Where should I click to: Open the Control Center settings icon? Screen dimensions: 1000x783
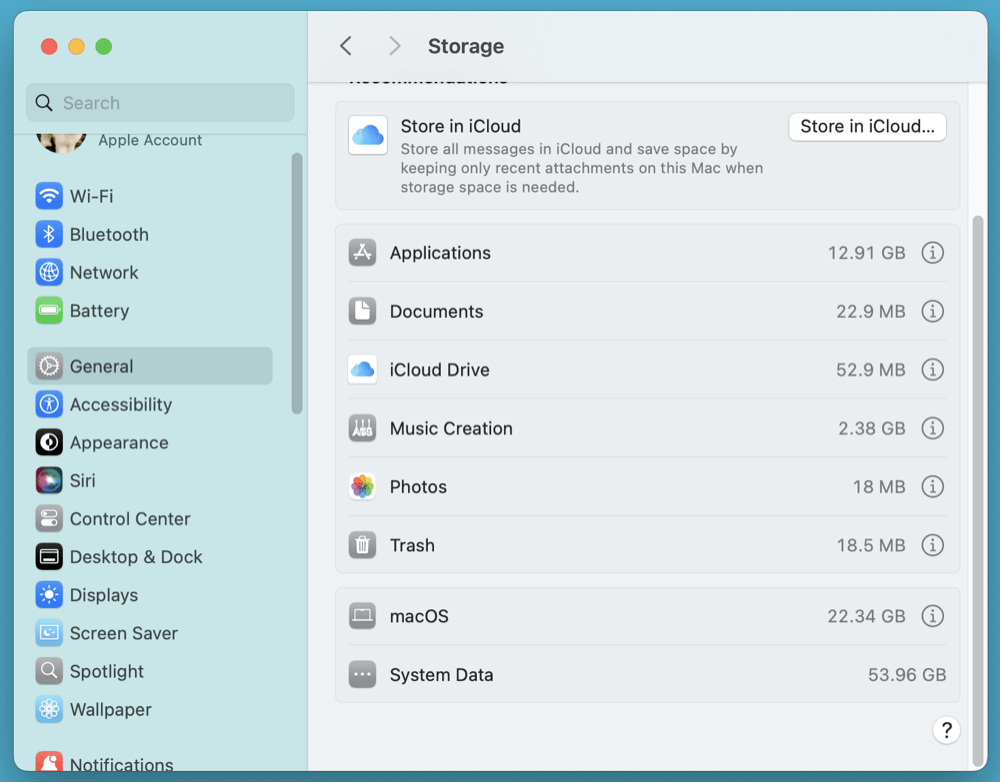[48, 519]
